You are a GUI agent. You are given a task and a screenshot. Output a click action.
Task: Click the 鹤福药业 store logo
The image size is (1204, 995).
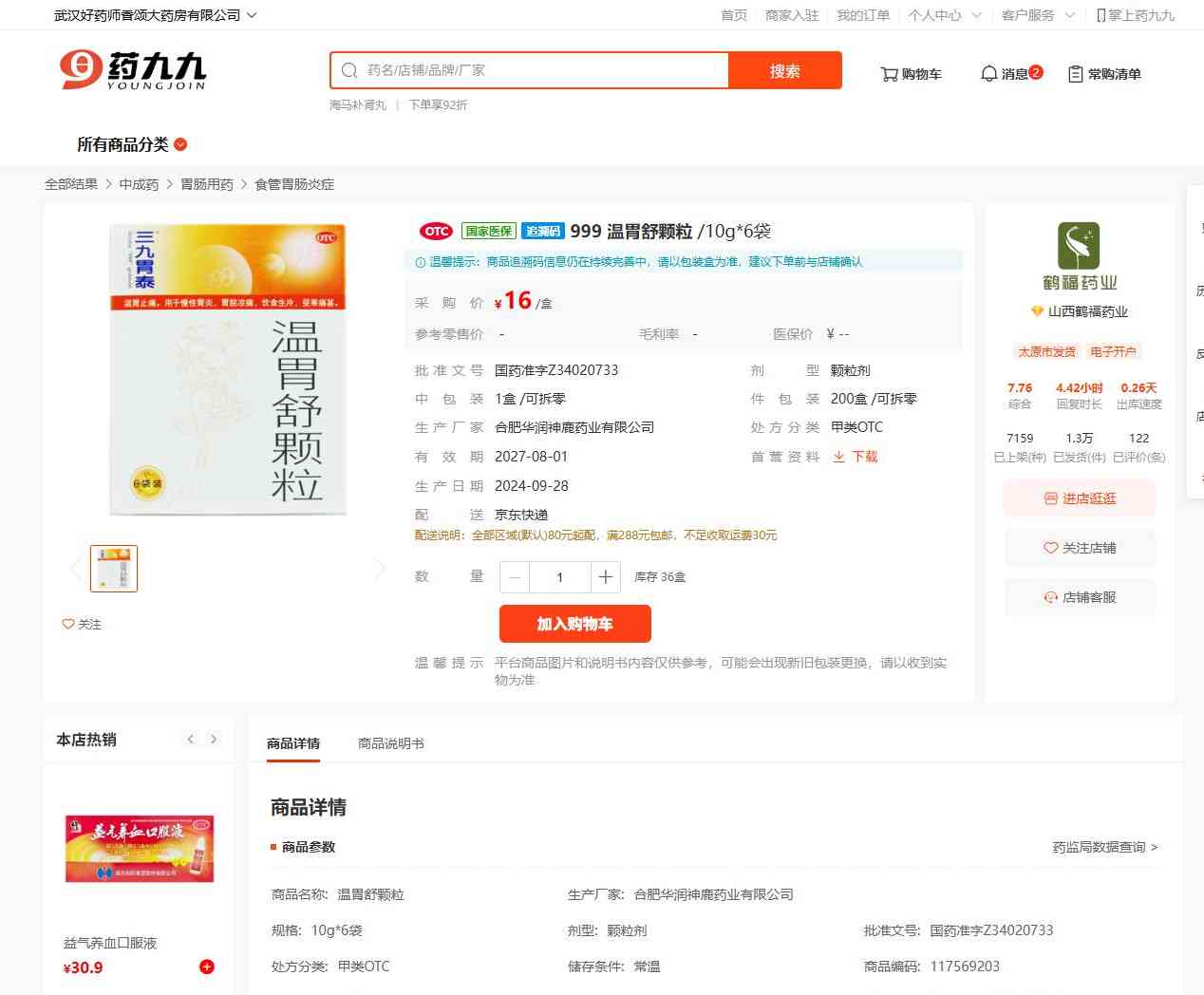pyautogui.click(x=1079, y=247)
